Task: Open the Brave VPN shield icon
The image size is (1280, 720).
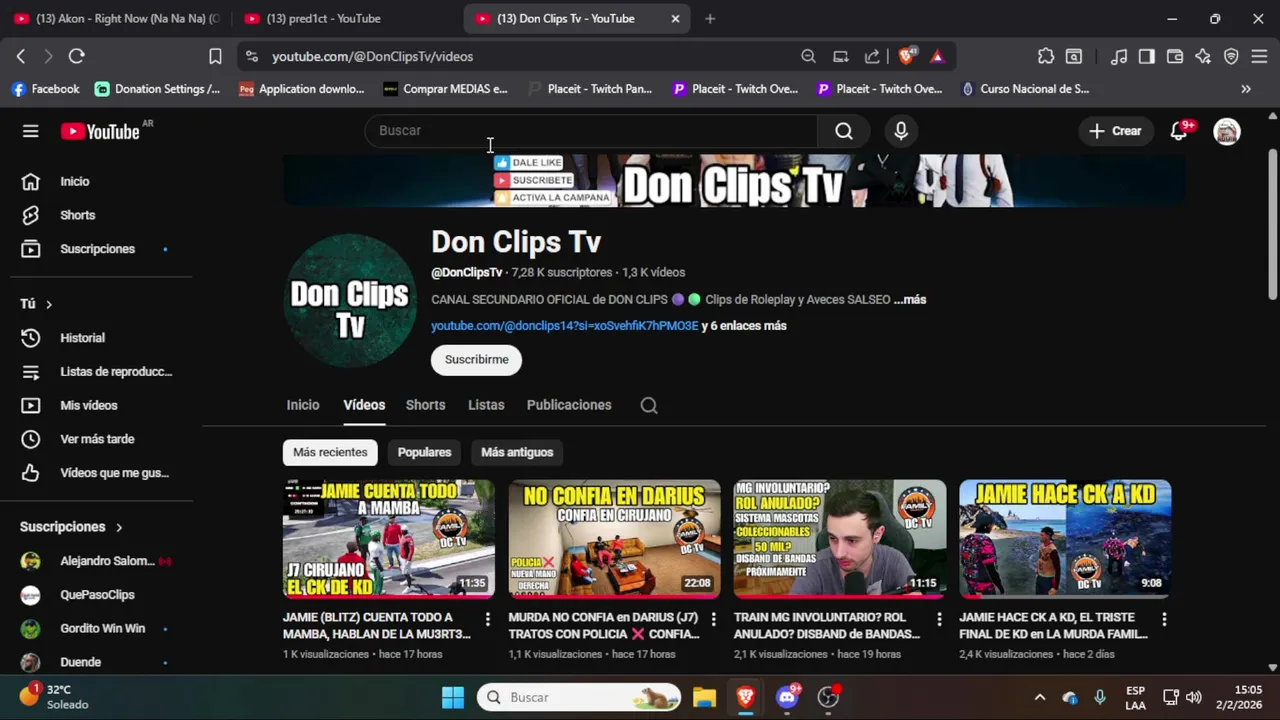Action: [1231, 57]
